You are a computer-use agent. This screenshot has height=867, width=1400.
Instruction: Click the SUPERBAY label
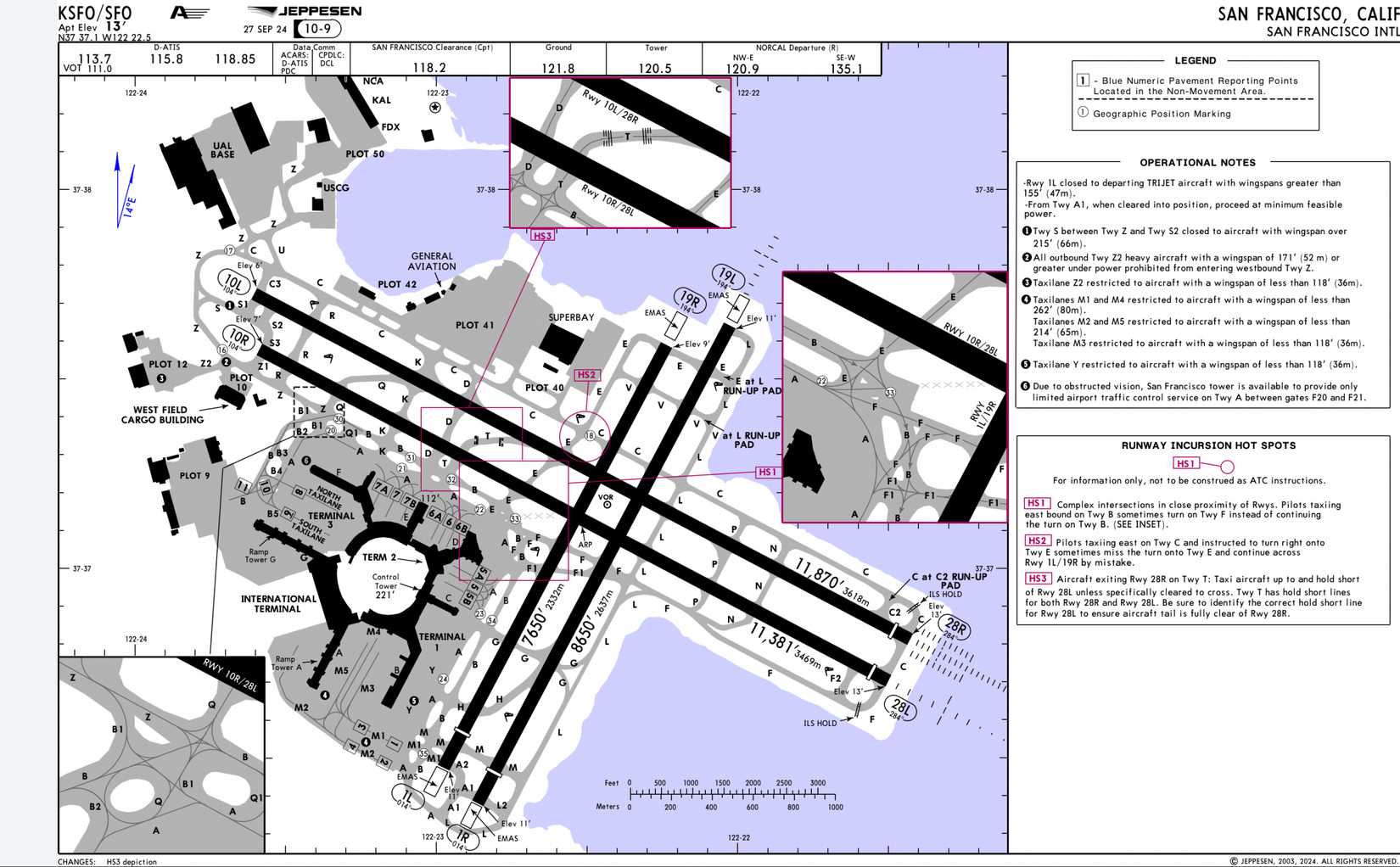pos(571,317)
